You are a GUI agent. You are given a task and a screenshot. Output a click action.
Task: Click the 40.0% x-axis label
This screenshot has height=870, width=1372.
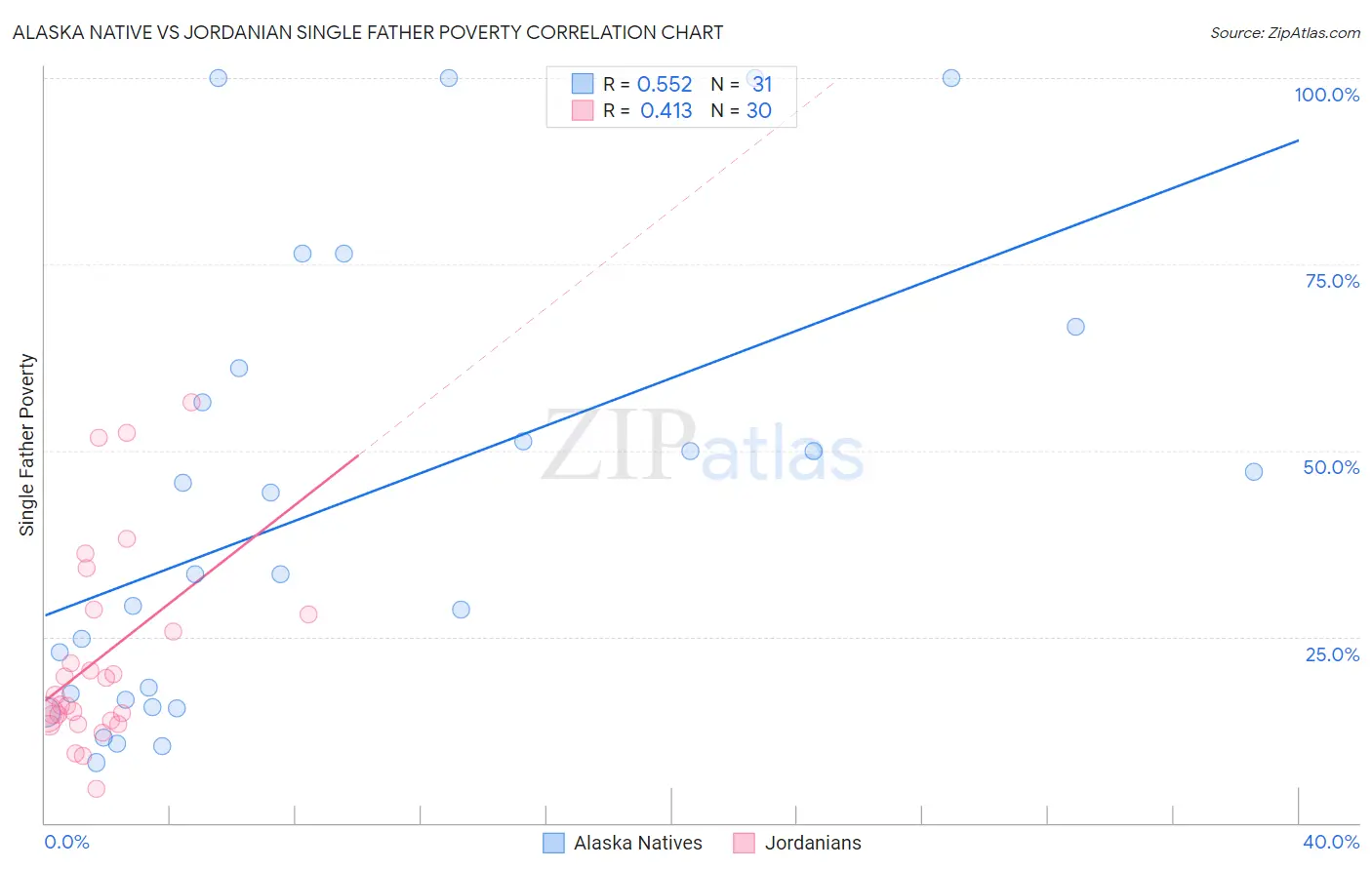point(1331,842)
